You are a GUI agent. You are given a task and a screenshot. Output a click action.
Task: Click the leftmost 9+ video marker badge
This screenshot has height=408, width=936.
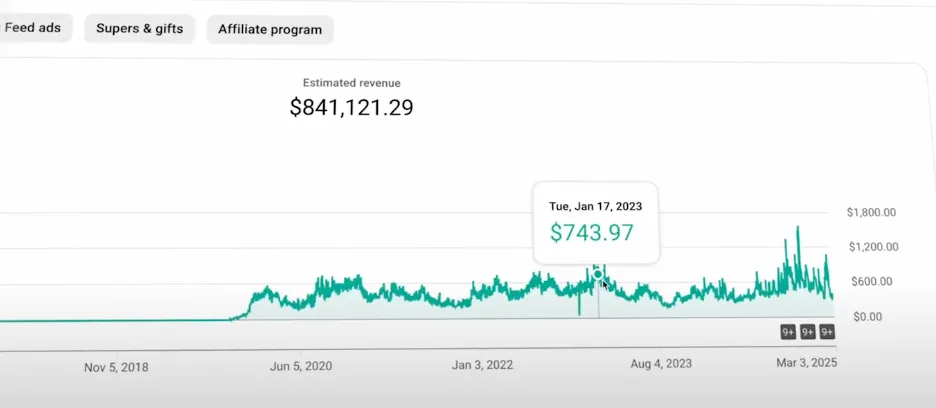788,332
